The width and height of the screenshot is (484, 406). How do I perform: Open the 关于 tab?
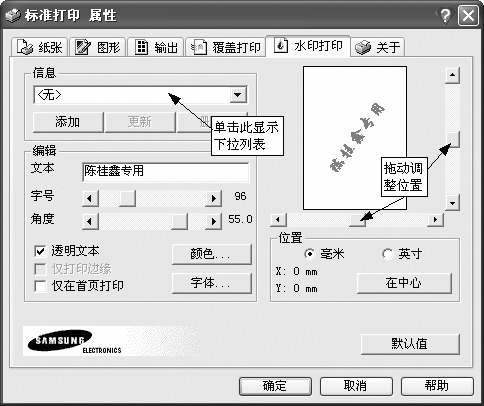(x=378, y=47)
